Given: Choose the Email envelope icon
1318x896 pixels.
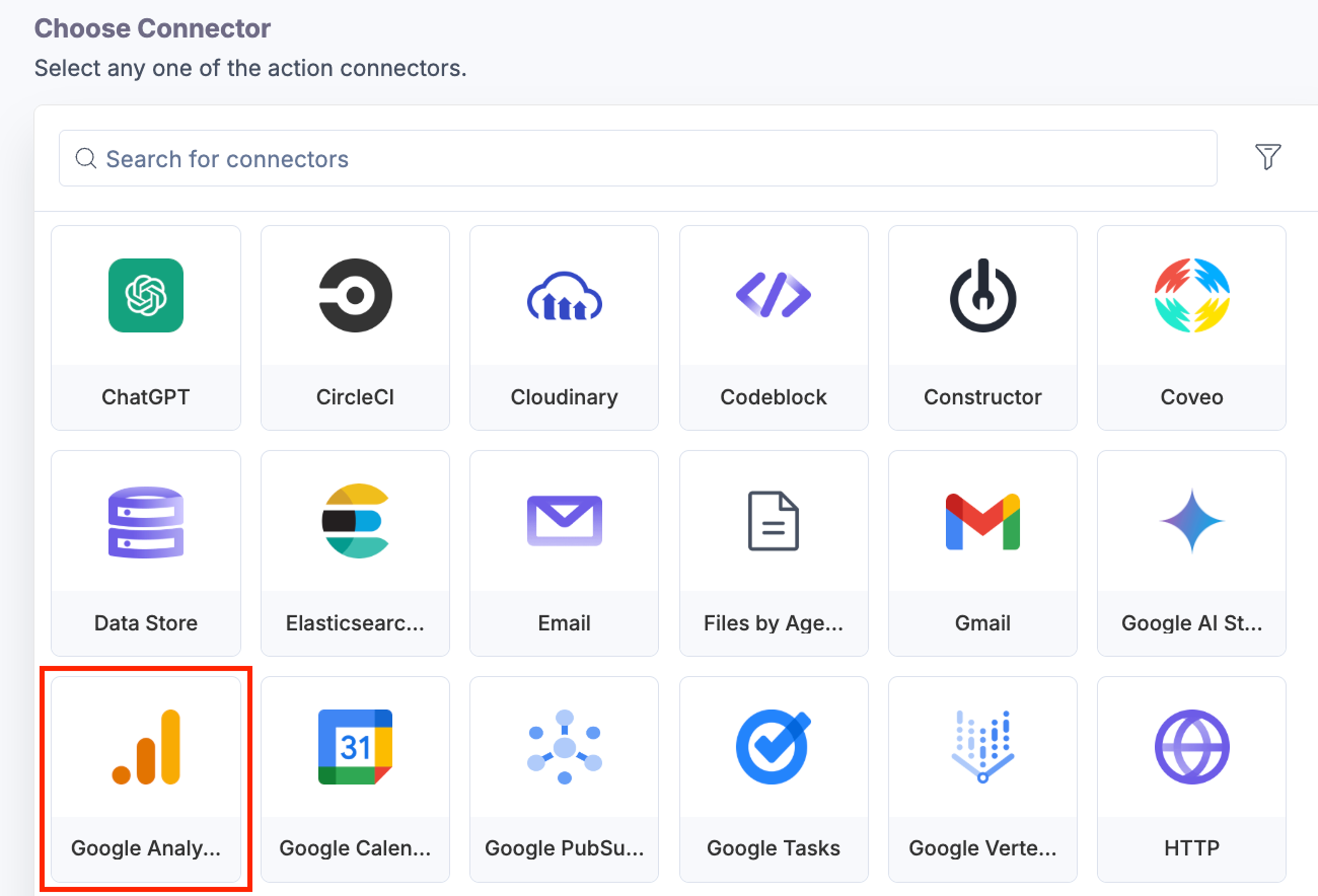Looking at the screenshot, I should pos(564,521).
